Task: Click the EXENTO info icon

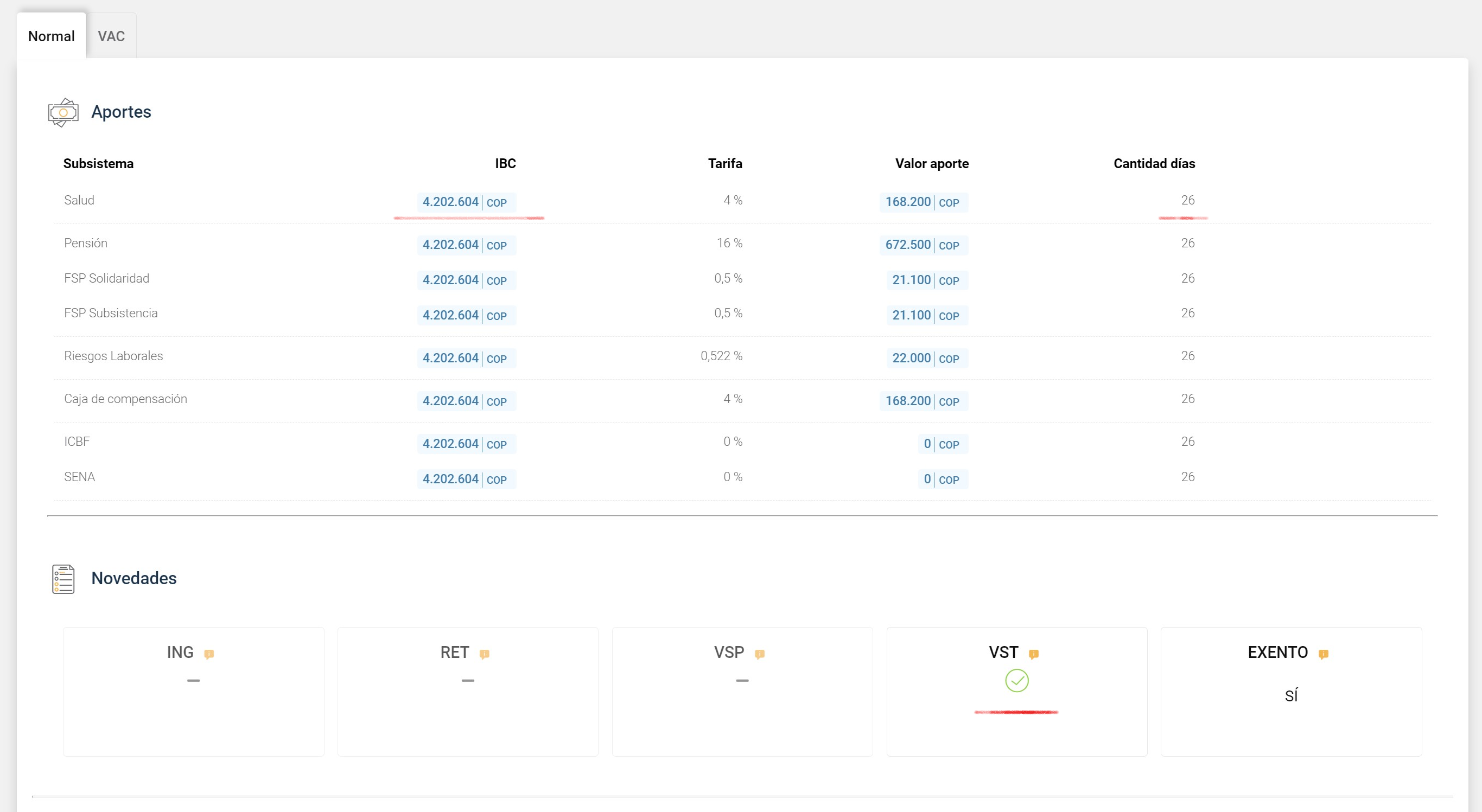Action: (x=1323, y=654)
